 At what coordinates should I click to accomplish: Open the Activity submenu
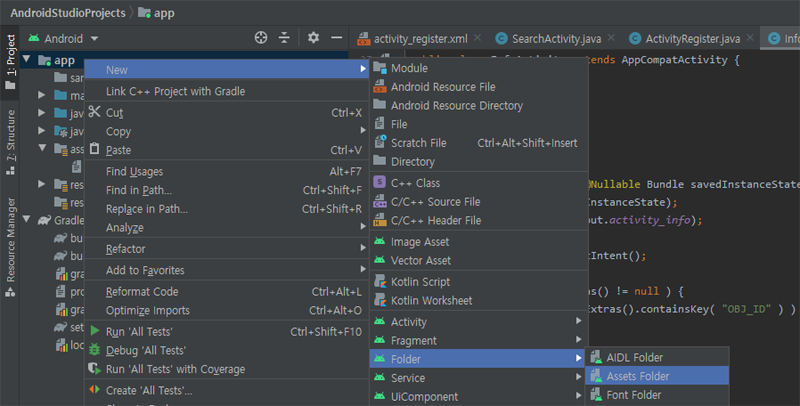(479, 322)
